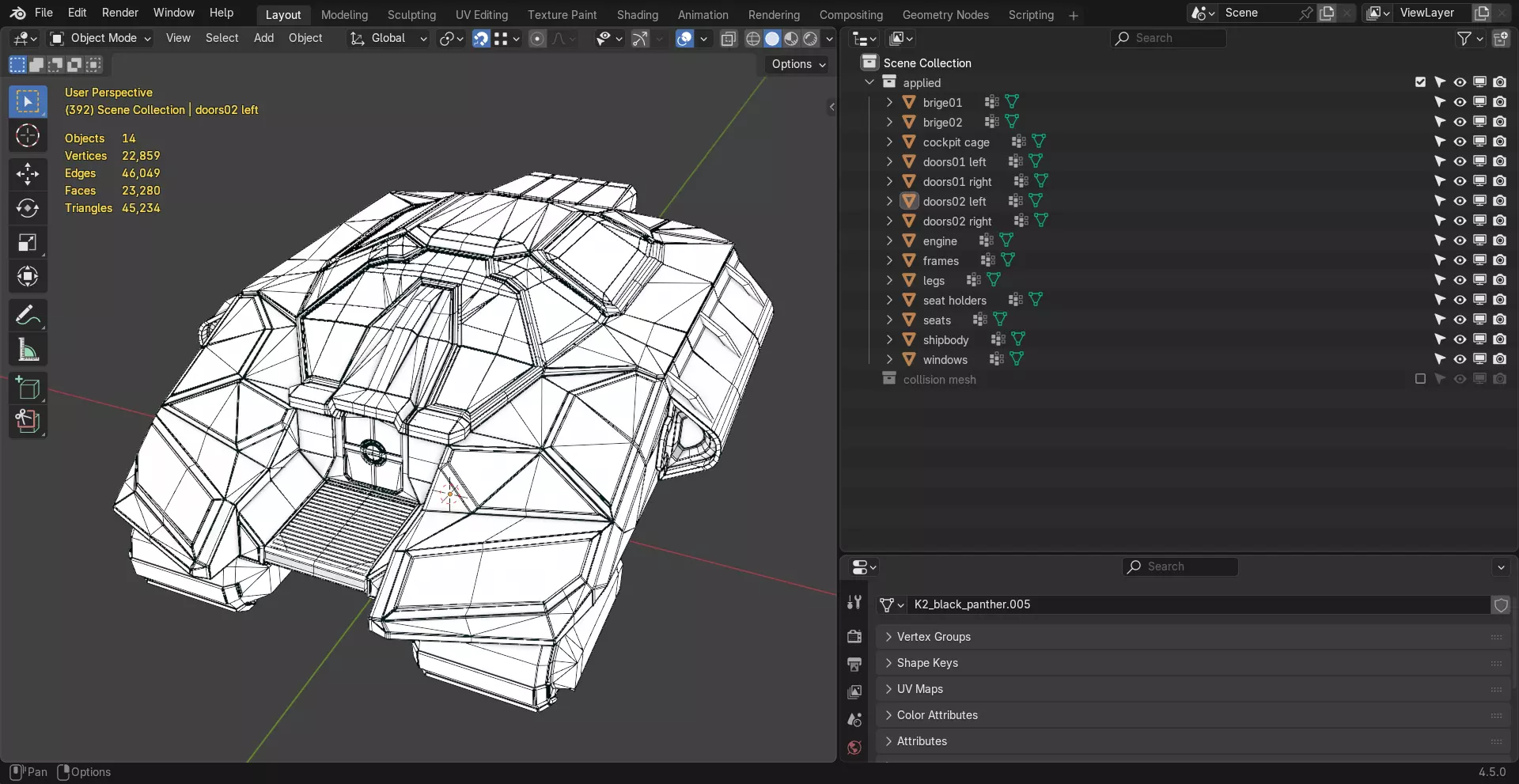The height and width of the screenshot is (784, 1519).
Task: Switch to material preview shading
Action: click(x=791, y=39)
